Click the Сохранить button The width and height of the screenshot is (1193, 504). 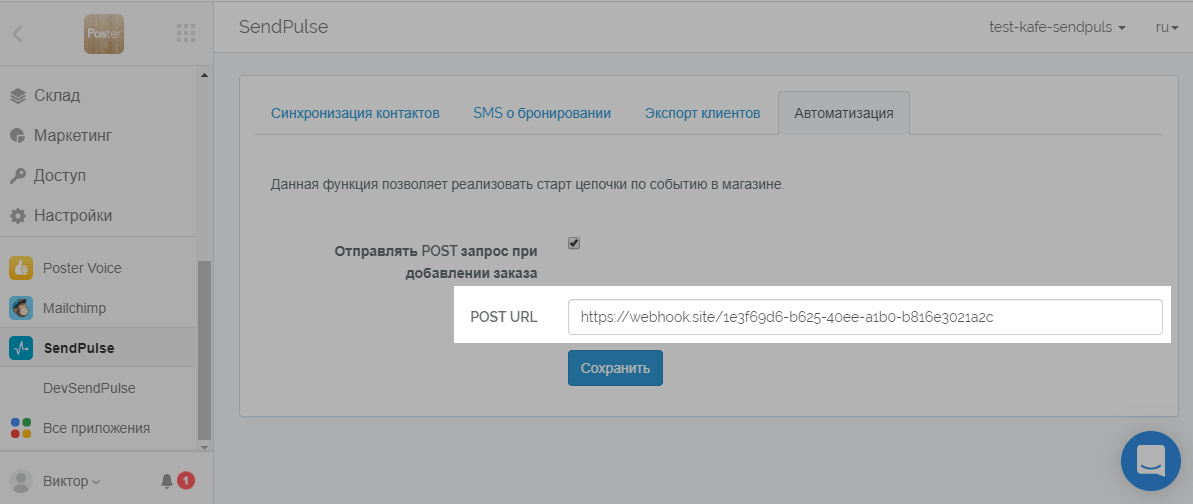[616, 368]
